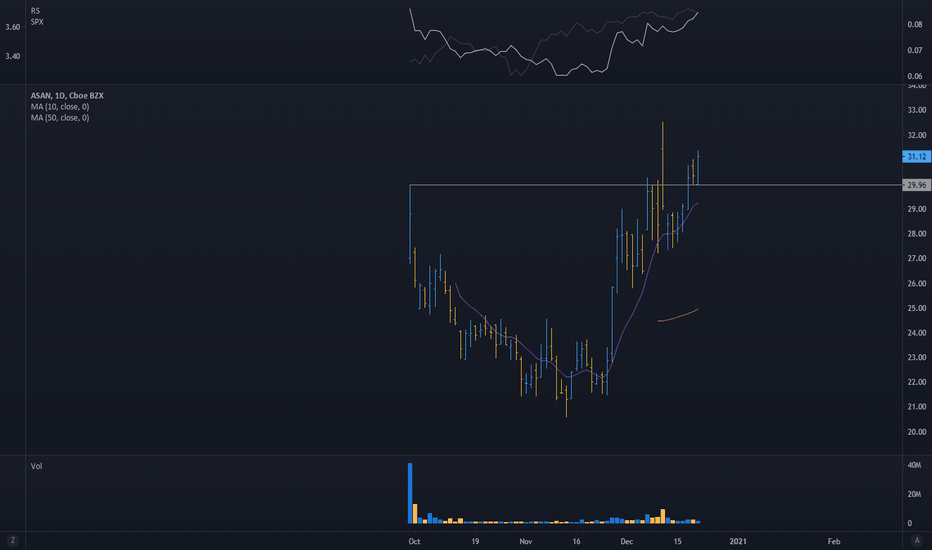Click the Dec date label on time axis
932x550 pixels.
pos(626,541)
